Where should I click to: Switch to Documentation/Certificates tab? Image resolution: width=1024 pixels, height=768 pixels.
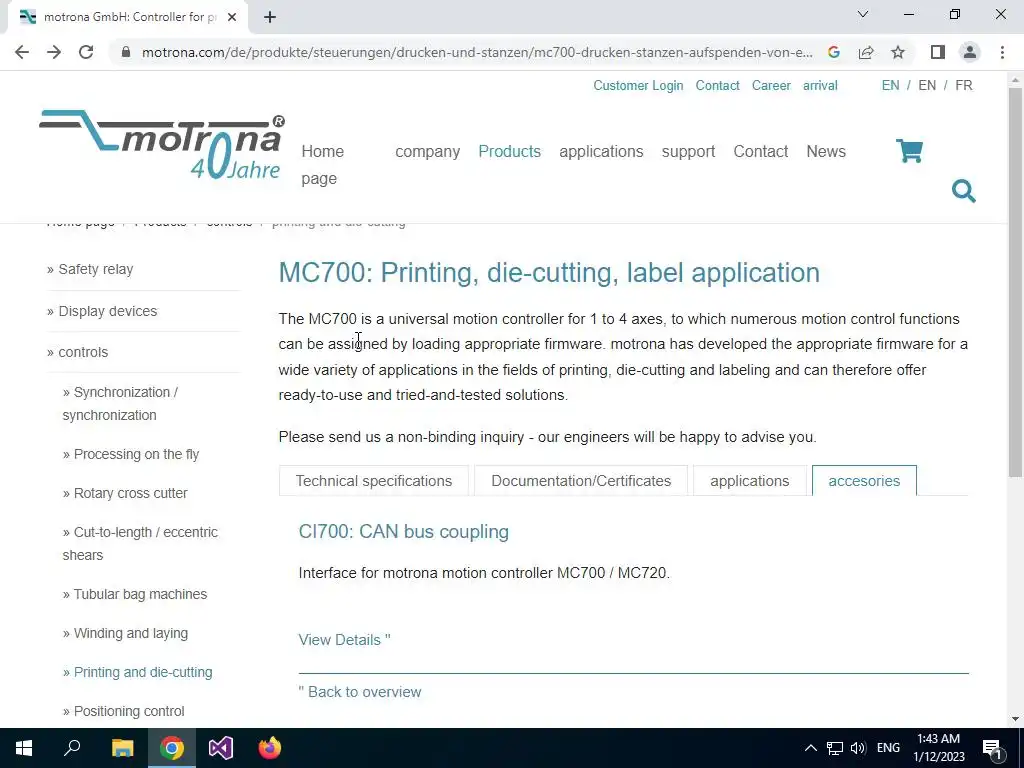coord(581,481)
